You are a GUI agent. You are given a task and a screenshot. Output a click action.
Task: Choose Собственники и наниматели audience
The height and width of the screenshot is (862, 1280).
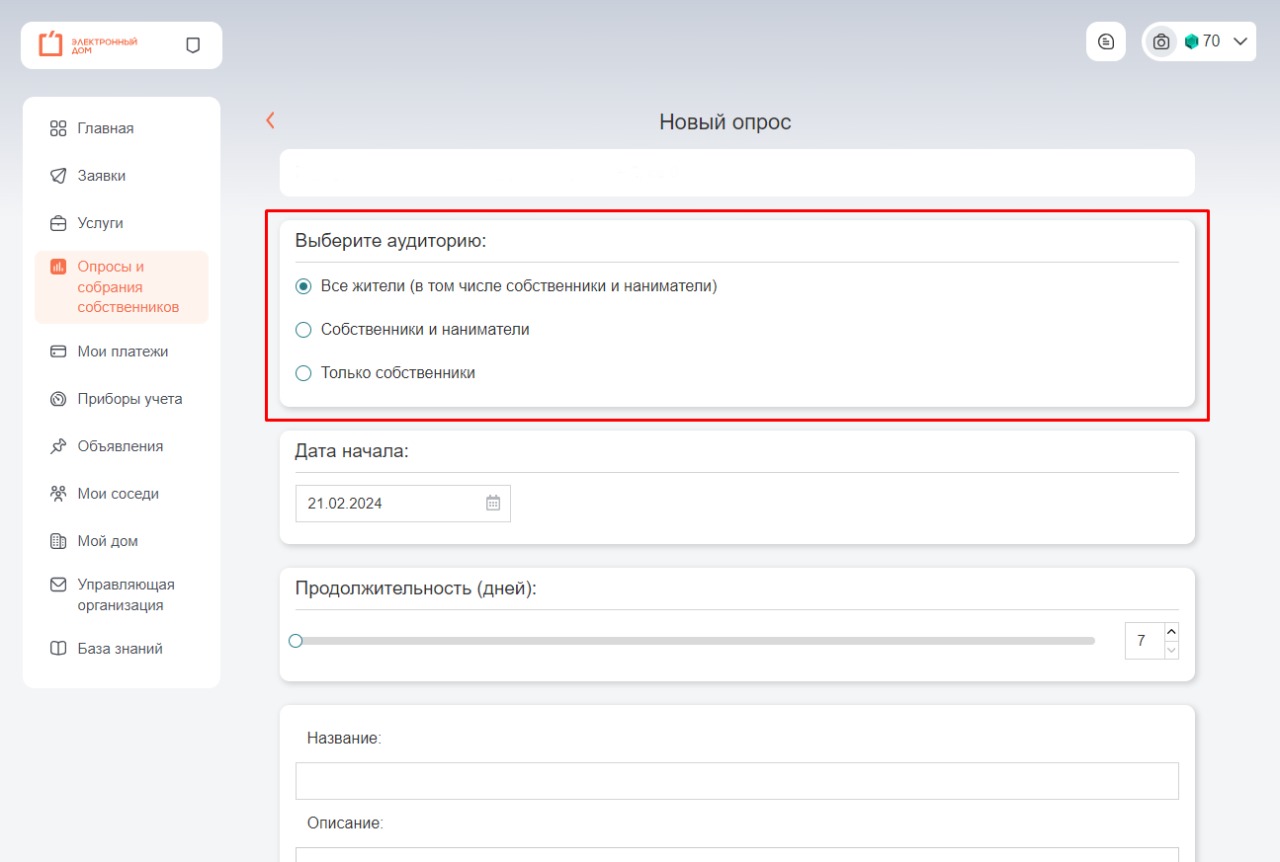pyautogui.click(x=304, y=330)
